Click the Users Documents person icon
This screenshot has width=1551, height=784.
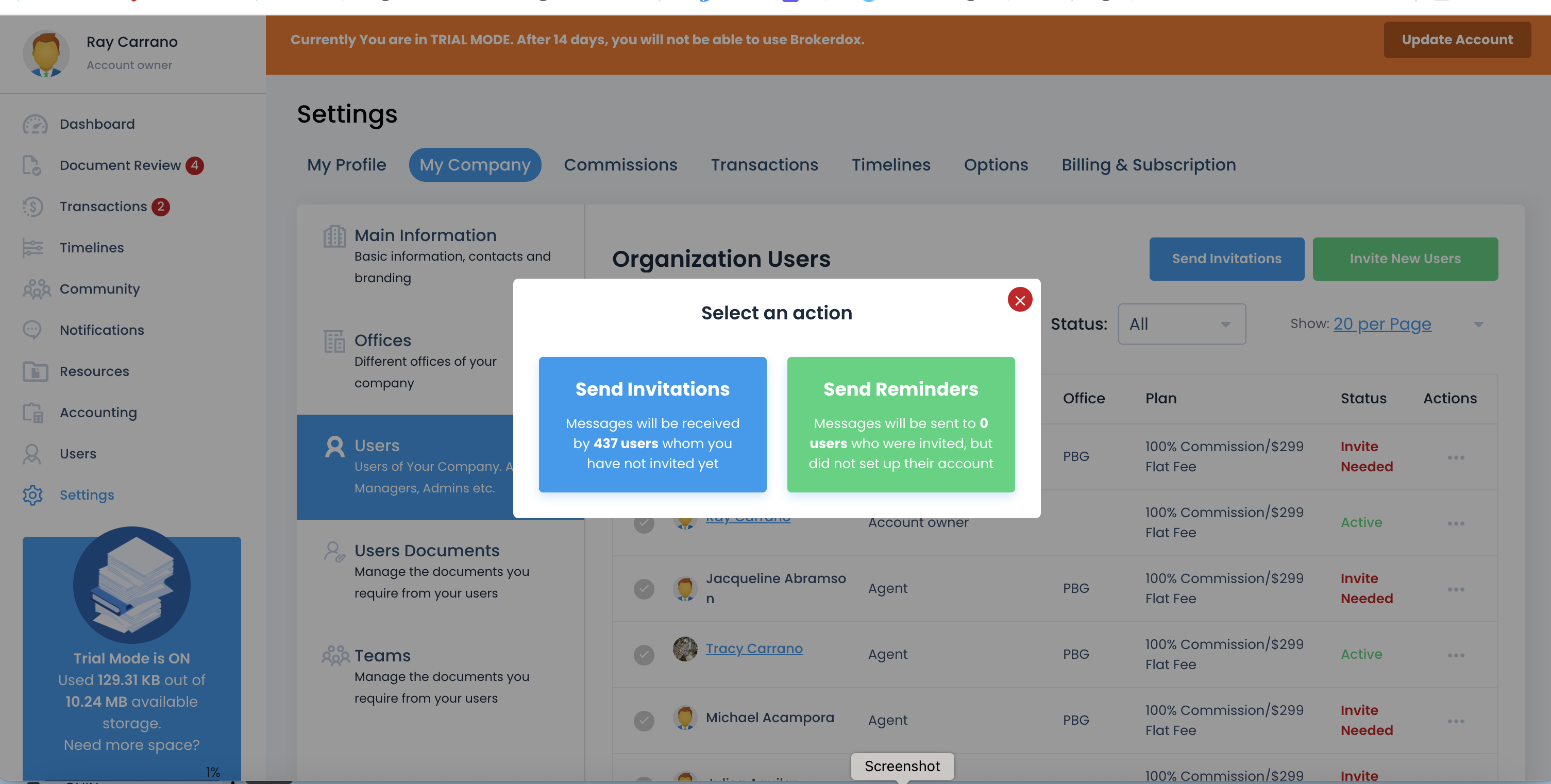click(x=334, y=551)
